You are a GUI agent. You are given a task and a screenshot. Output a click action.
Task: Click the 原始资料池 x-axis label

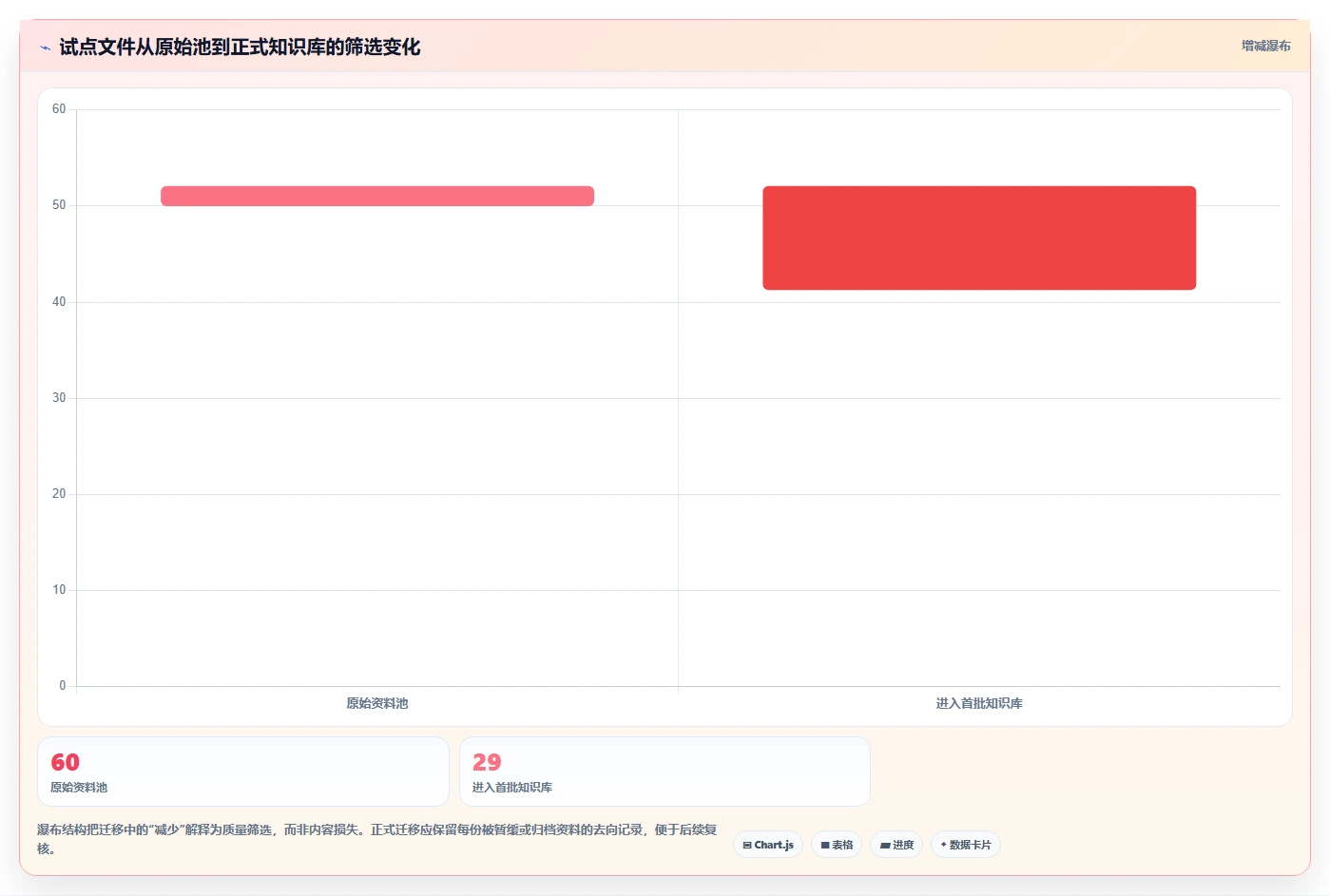377,704
